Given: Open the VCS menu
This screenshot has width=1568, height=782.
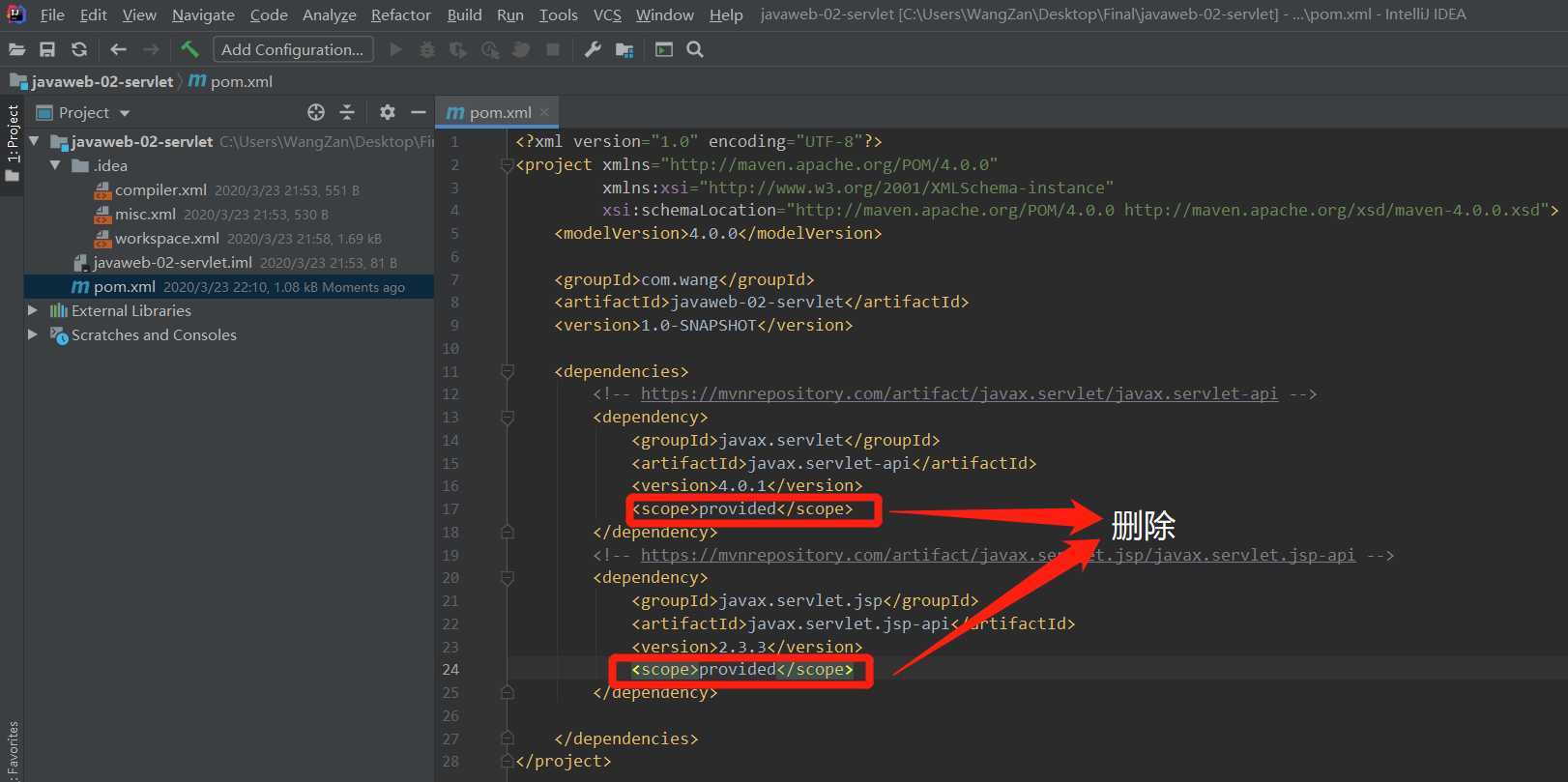Looking at the screenshot, I should pyautogui.click(x=607, y=14).
